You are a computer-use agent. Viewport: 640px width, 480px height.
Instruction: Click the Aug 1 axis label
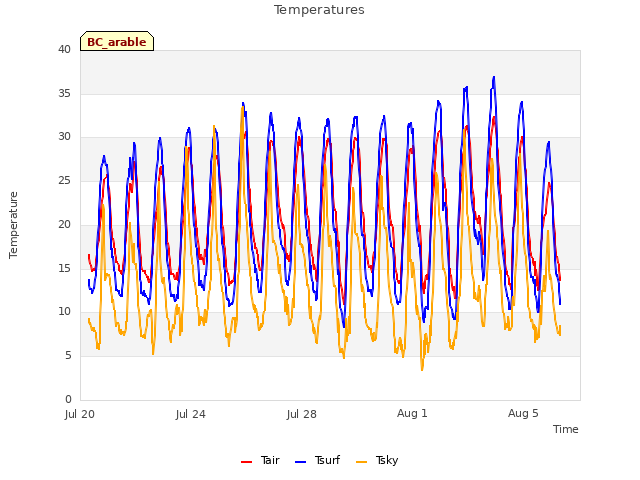[412, 413]
